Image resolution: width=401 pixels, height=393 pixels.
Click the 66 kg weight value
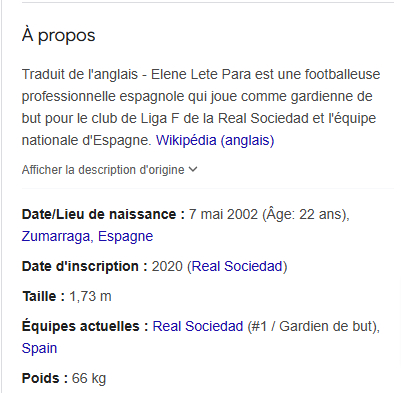click(x=89, y=379)
